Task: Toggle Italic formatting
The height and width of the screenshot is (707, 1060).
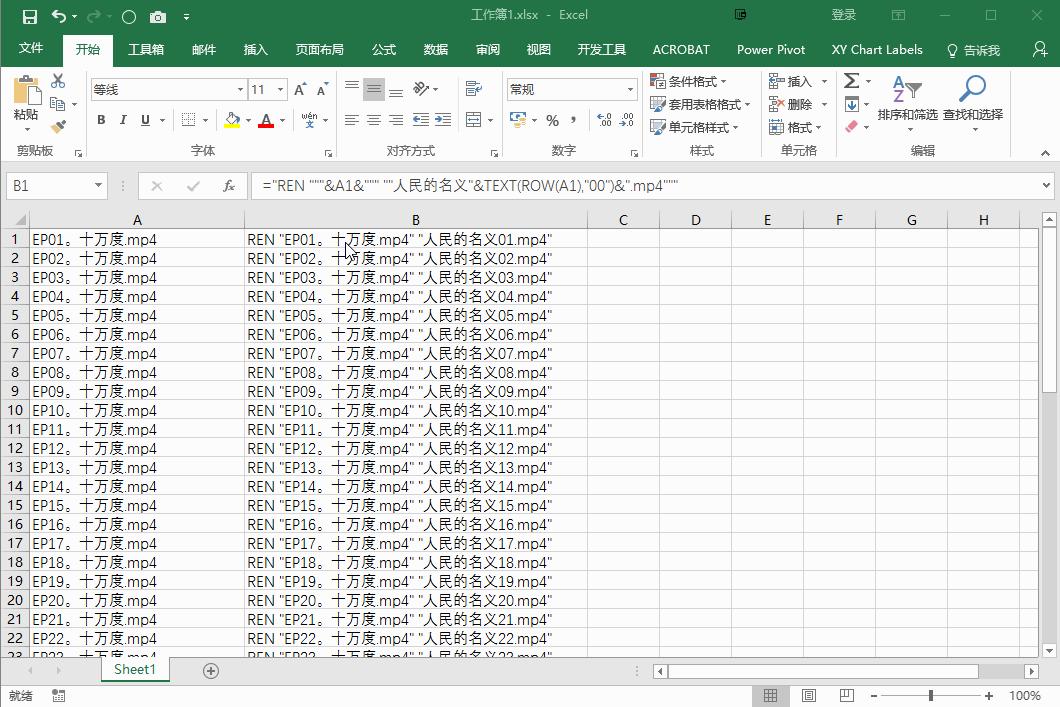Action: click(122, 120)
